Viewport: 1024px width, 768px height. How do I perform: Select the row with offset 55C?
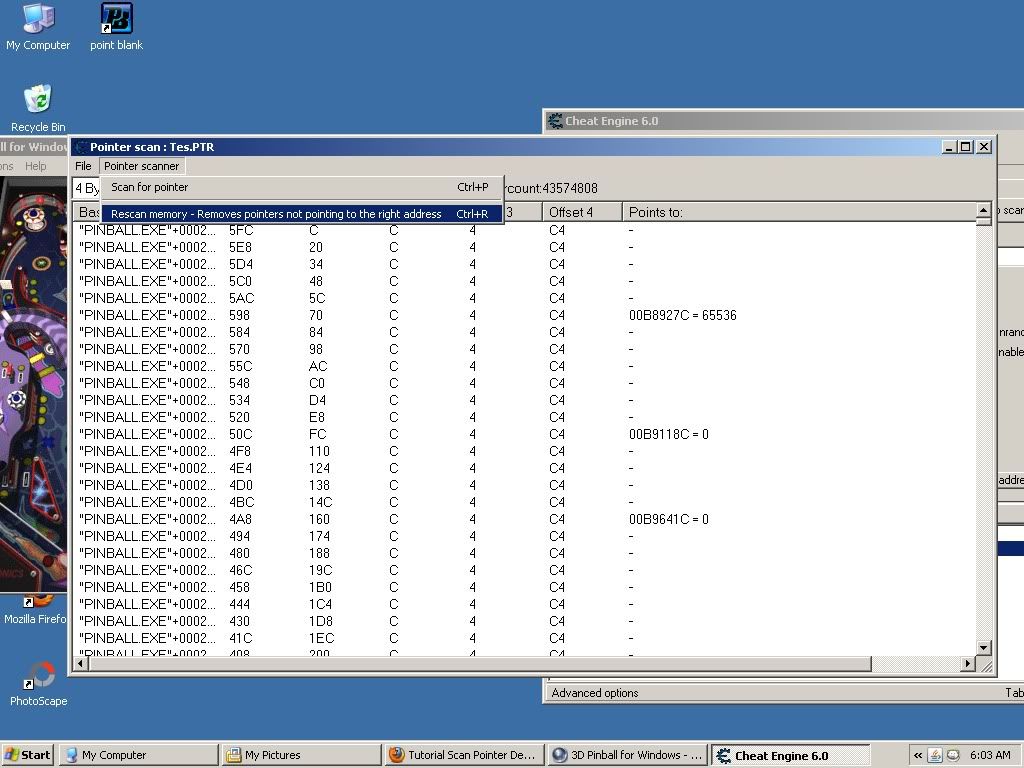click(x=526, y=366)
